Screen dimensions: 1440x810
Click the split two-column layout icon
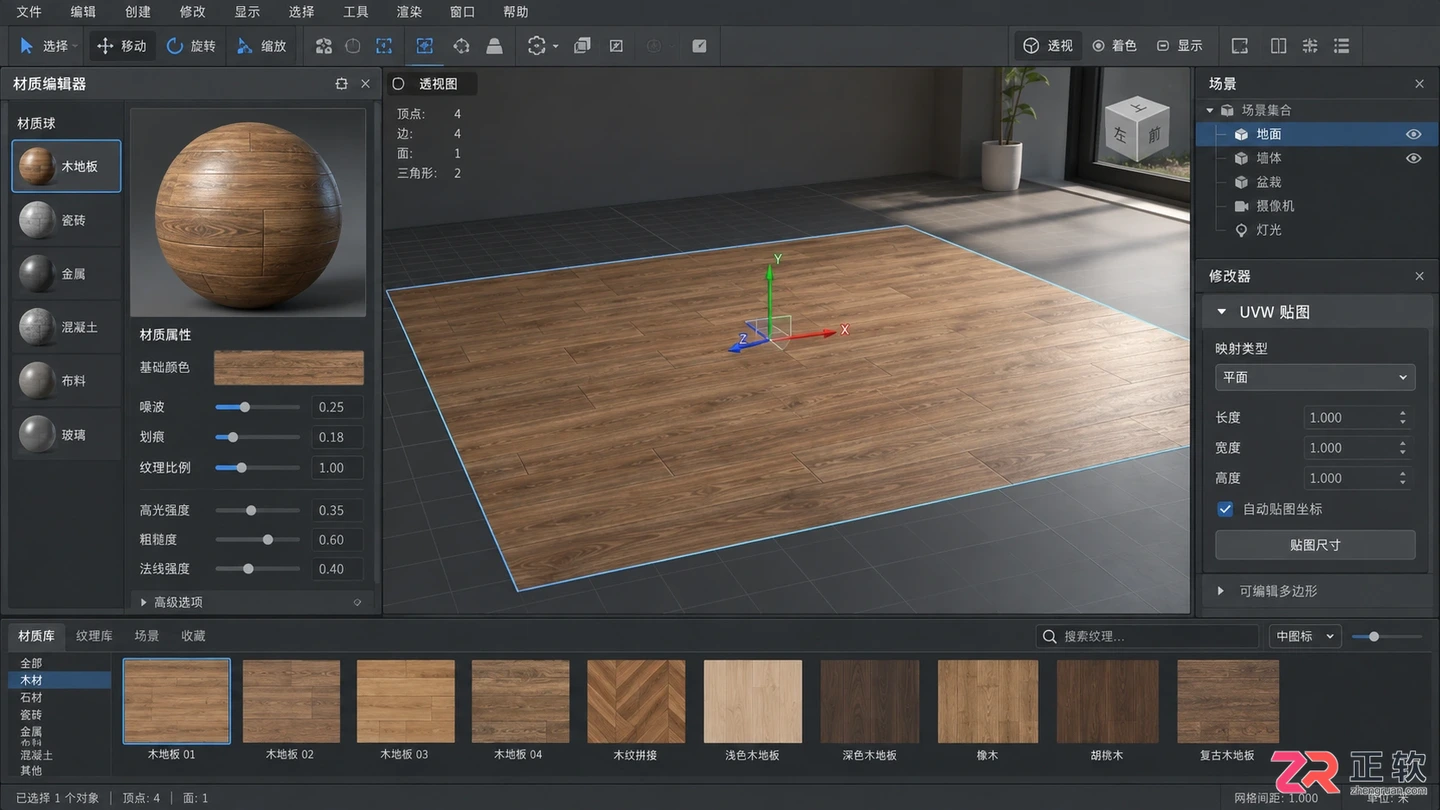pos(1278,46)
